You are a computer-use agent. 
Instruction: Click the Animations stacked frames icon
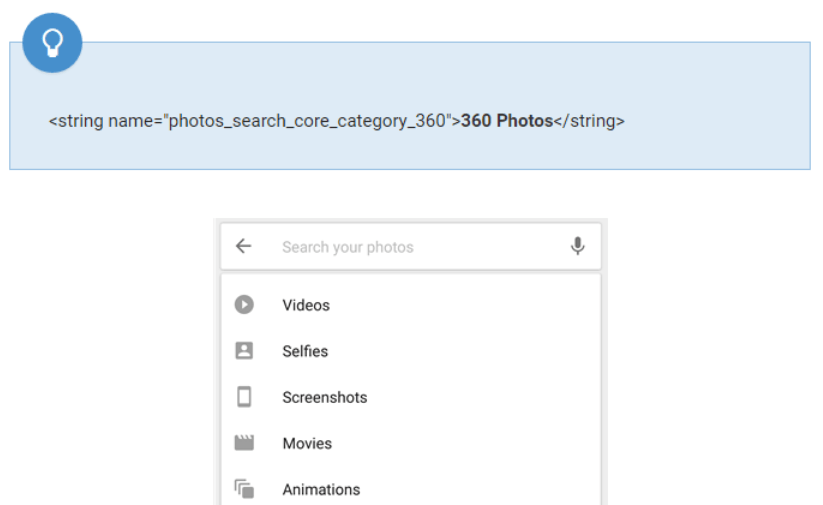244,489
